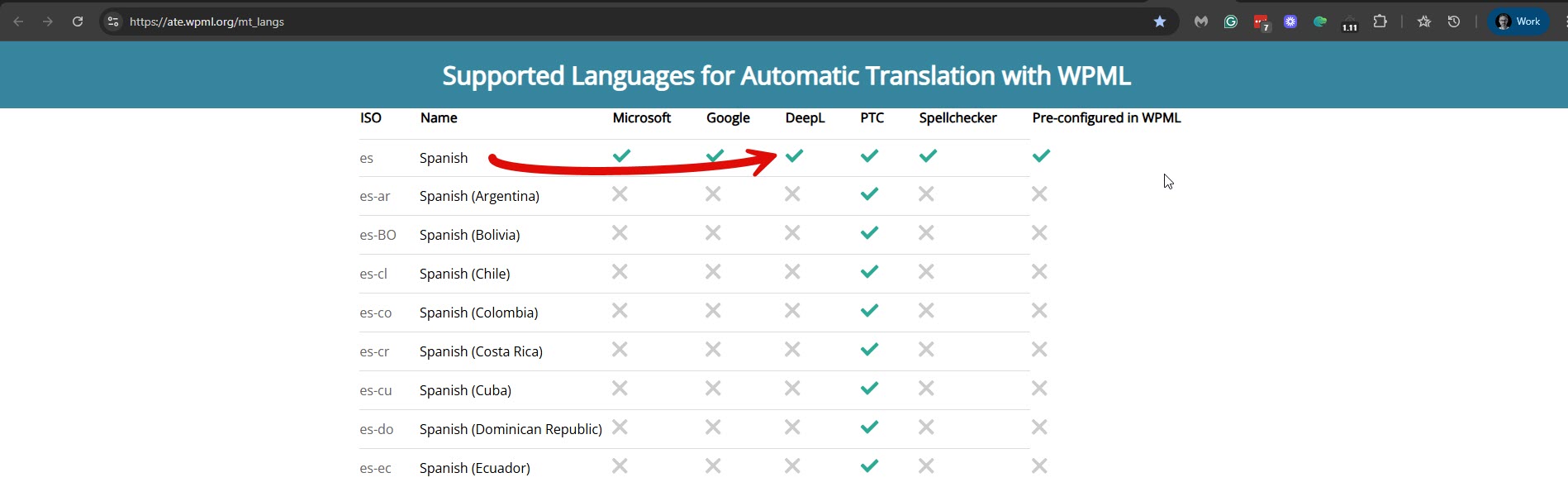Open the Work profile menu

(1518, 21)
